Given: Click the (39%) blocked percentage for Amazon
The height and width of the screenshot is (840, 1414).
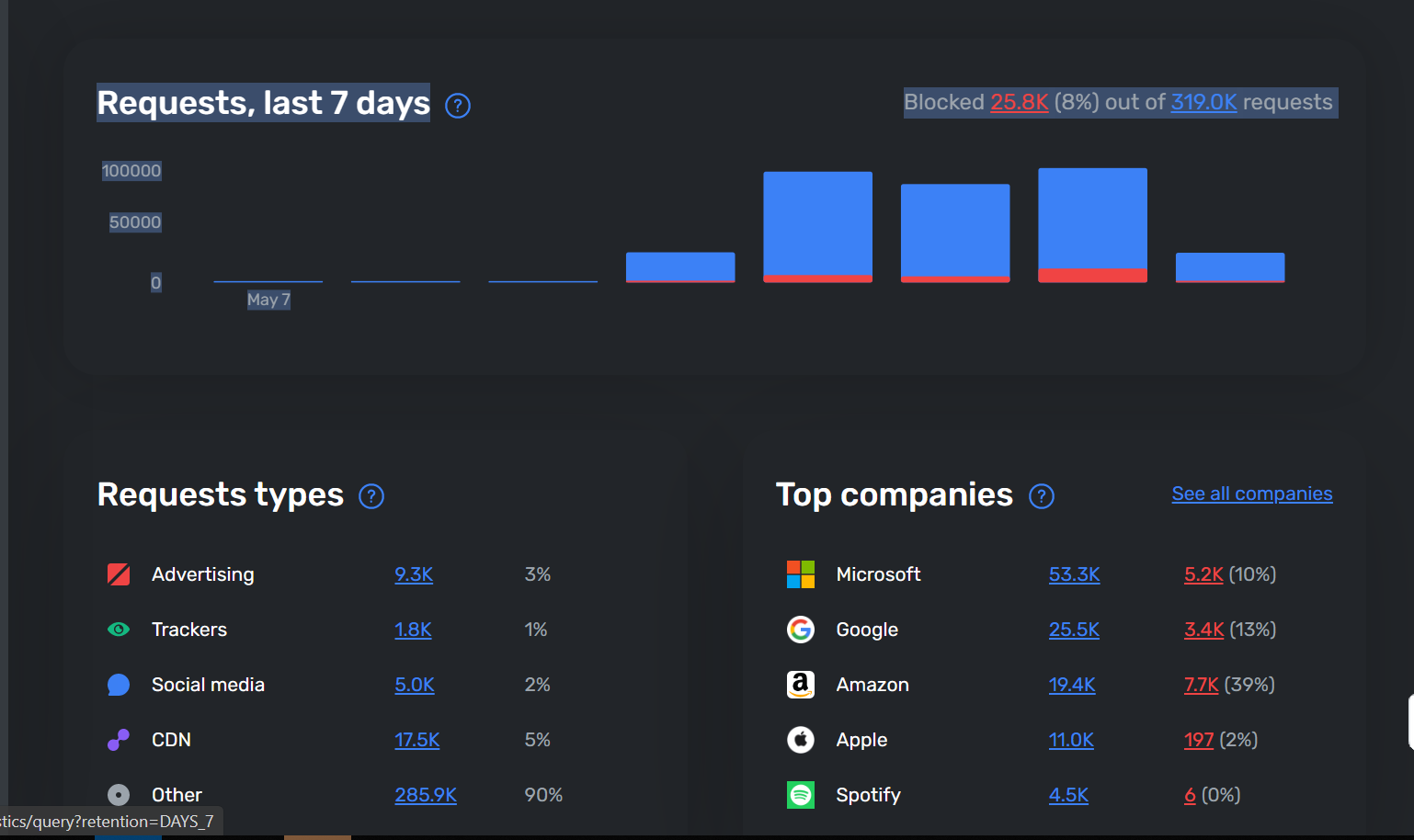Looking at the screenshot, I should click(1249, 685).
